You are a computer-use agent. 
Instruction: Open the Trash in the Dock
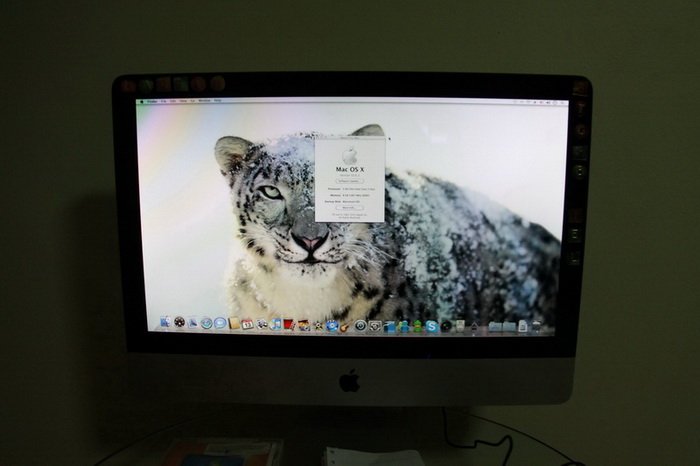pyautogui.click(x=536, y=327)
